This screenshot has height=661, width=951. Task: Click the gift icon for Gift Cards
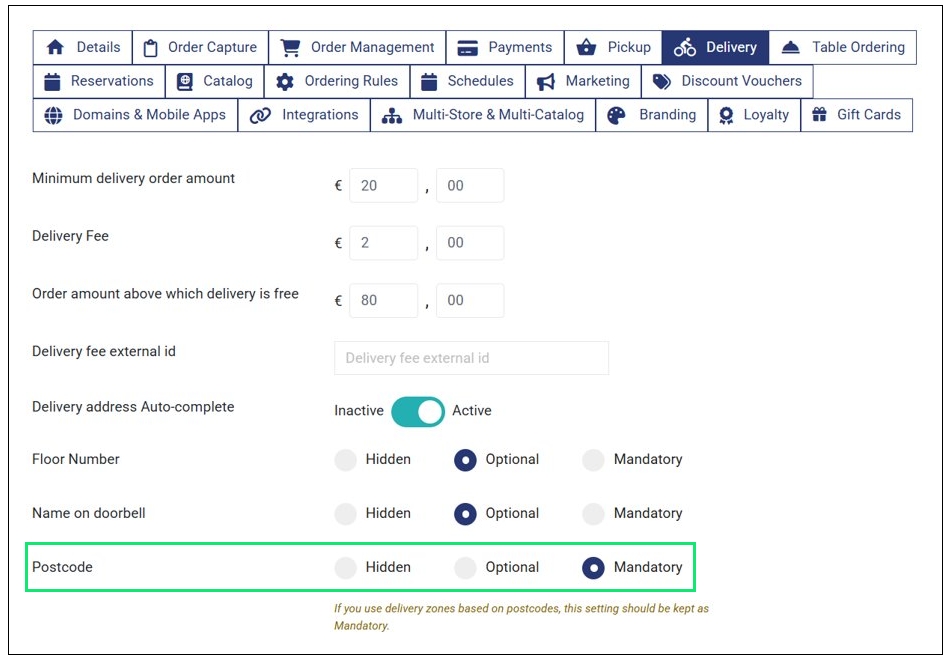point(819,115)
